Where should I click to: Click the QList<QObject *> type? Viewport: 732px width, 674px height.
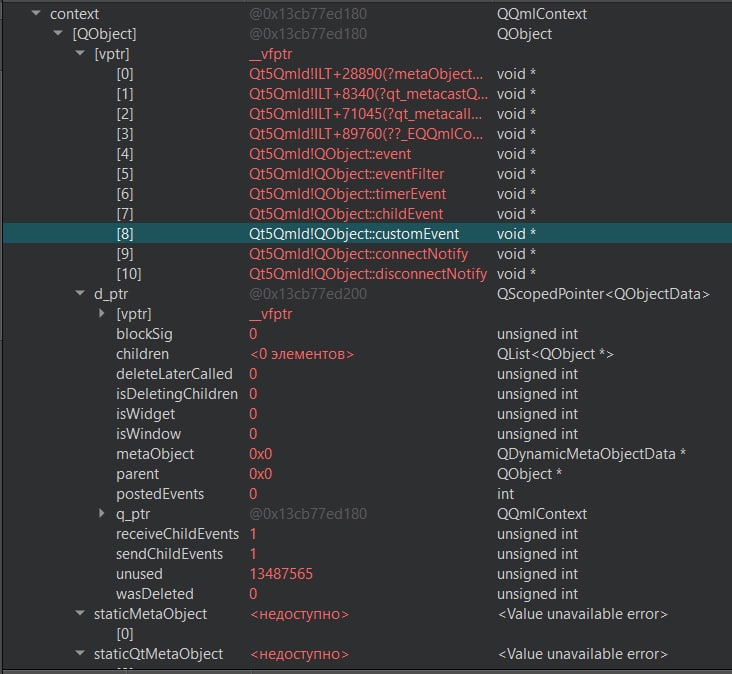click(x=556, y=354)
